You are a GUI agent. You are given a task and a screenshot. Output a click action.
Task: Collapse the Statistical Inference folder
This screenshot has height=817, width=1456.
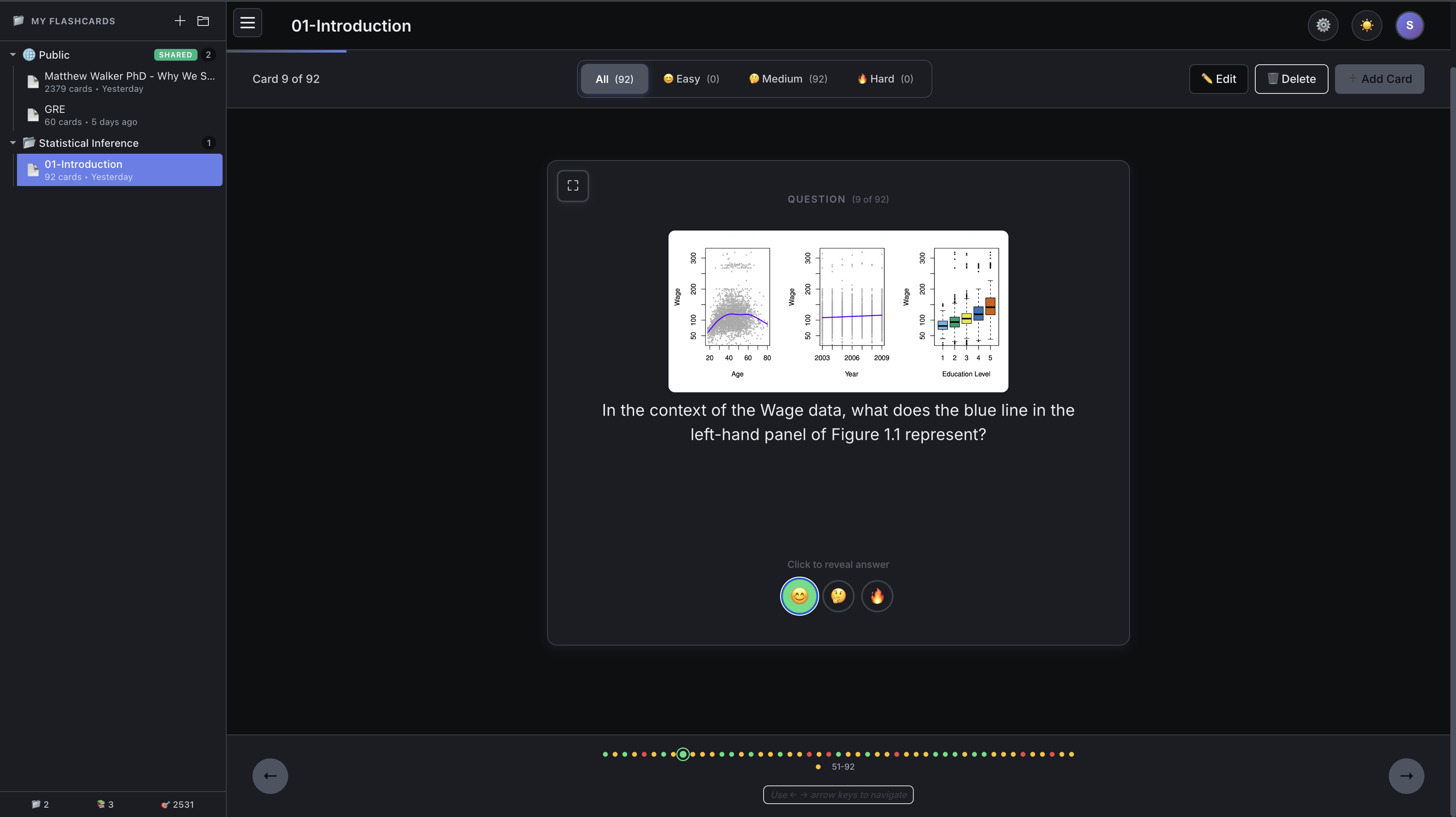point(13,143)
